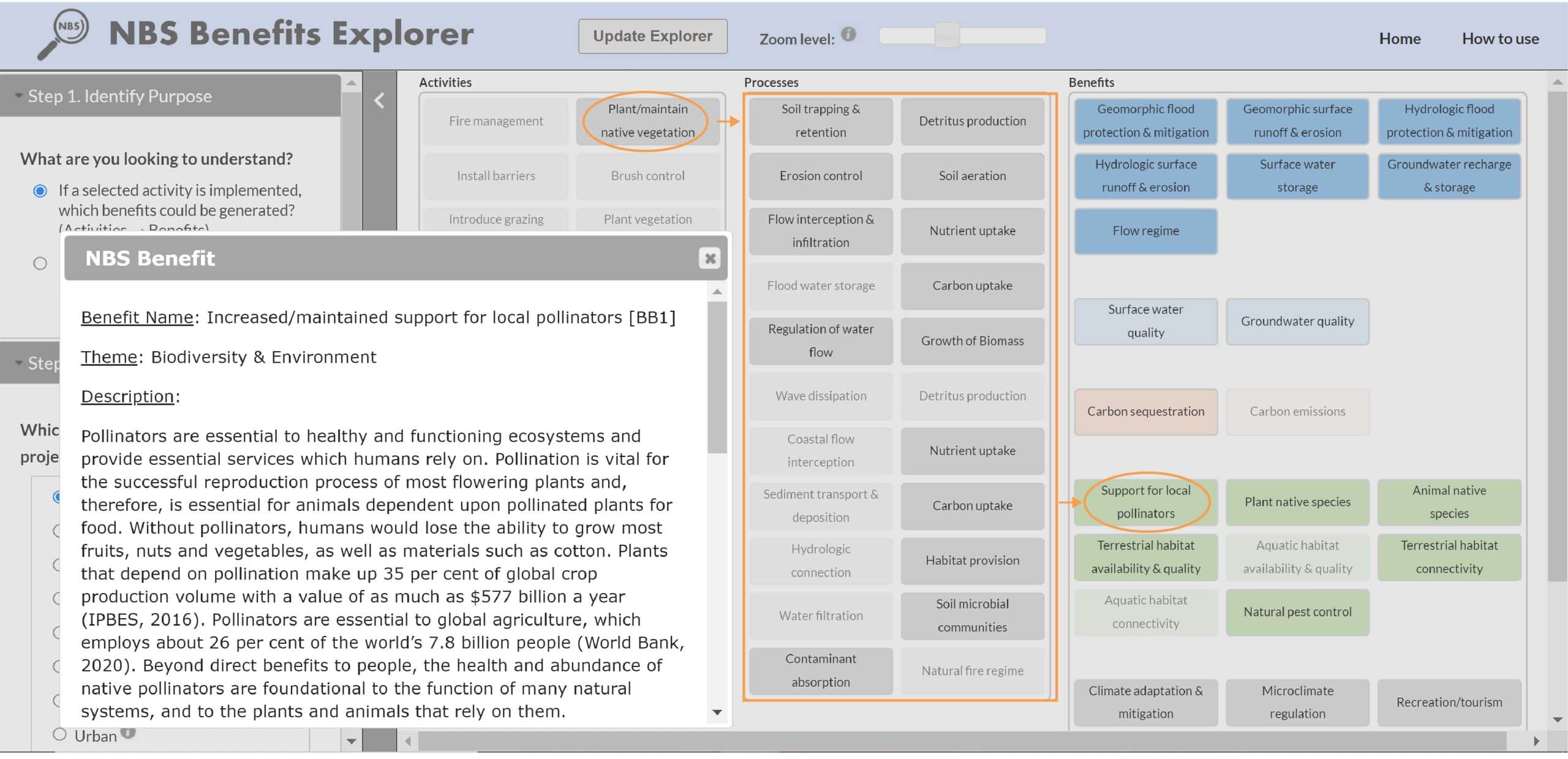The height and width of the screenshot is (759, 1568).
Task: Open the Surface water quality benefit
Action: 1145,322
